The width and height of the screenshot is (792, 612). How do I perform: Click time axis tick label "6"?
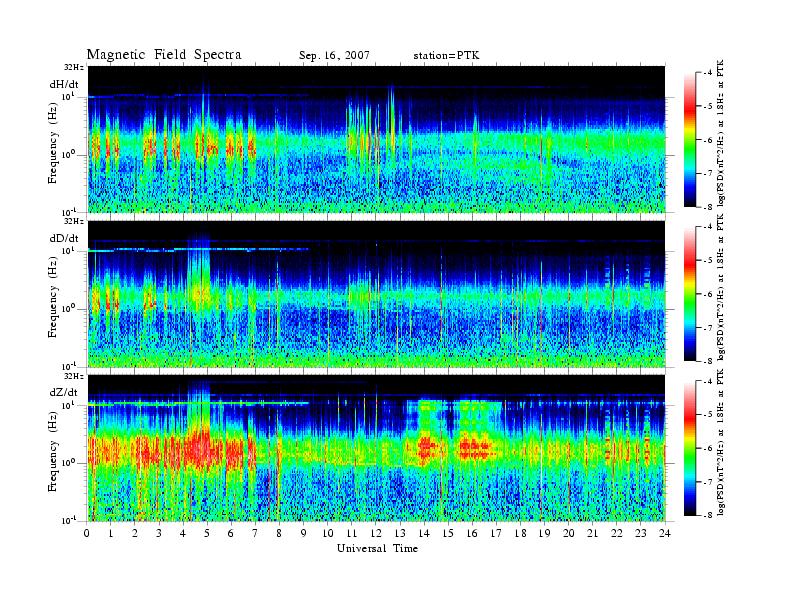pos(231,533)
